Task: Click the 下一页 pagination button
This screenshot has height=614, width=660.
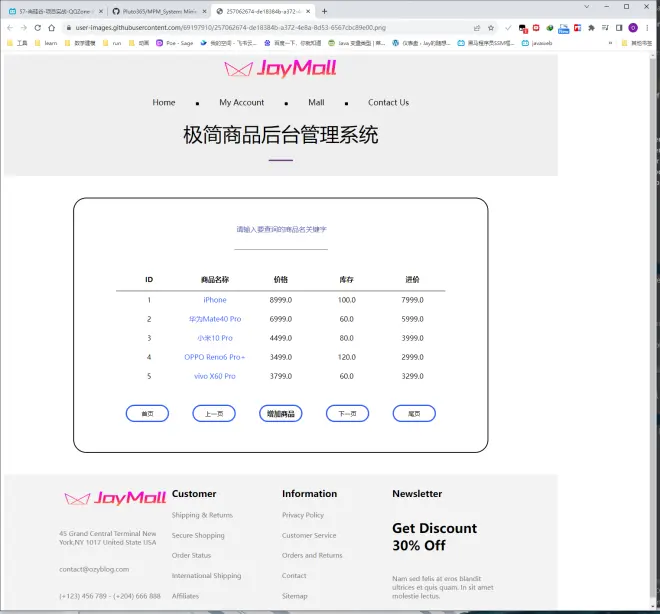Action: pos(347,414)
